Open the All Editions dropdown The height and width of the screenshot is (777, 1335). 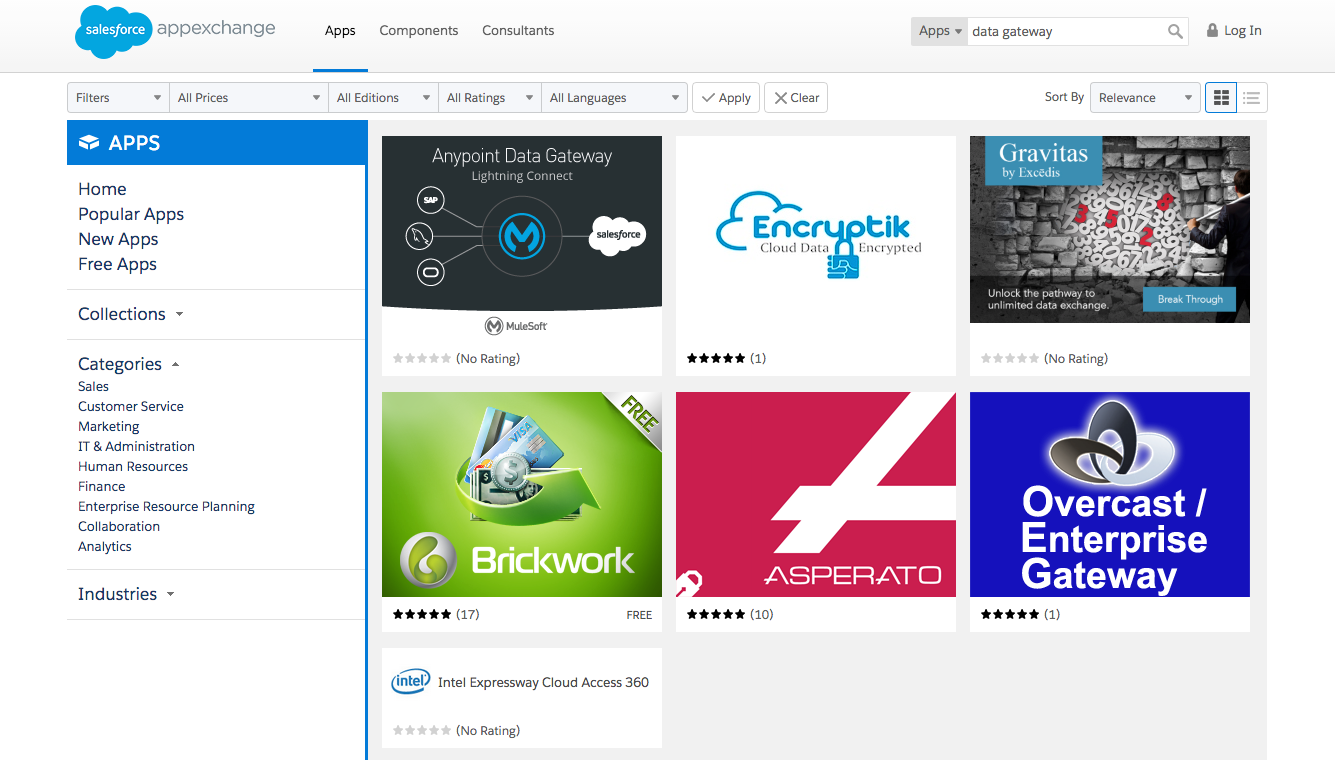[384, 97]
